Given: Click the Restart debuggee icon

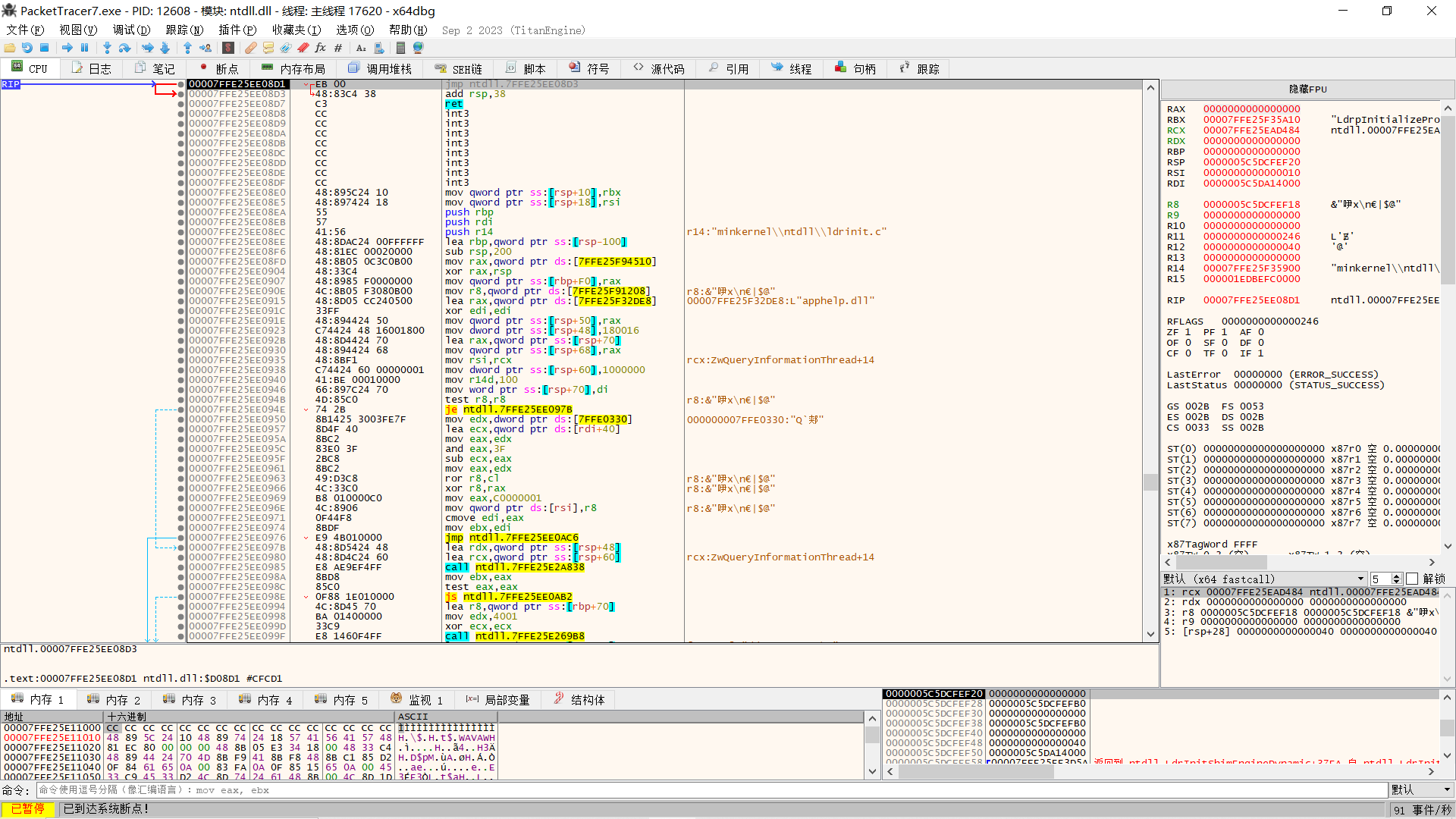Looking at the screenshot, I should tap(27, 48).
